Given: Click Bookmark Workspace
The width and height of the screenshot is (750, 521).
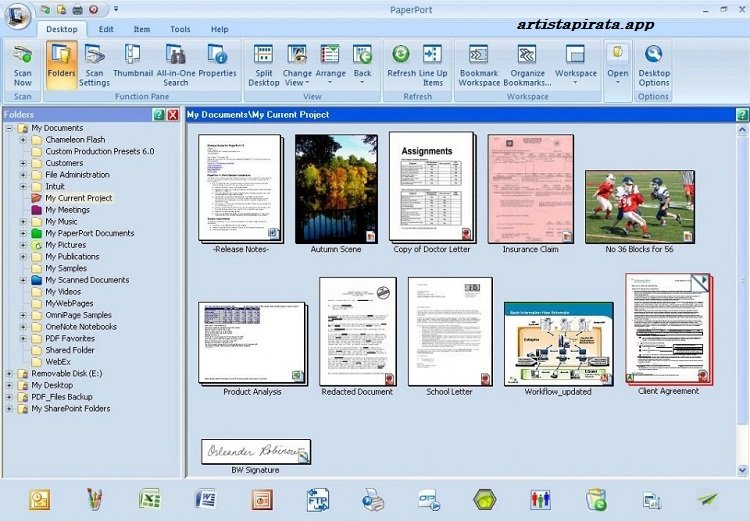Looking at the screenshot, I should (x=479, y=66).
